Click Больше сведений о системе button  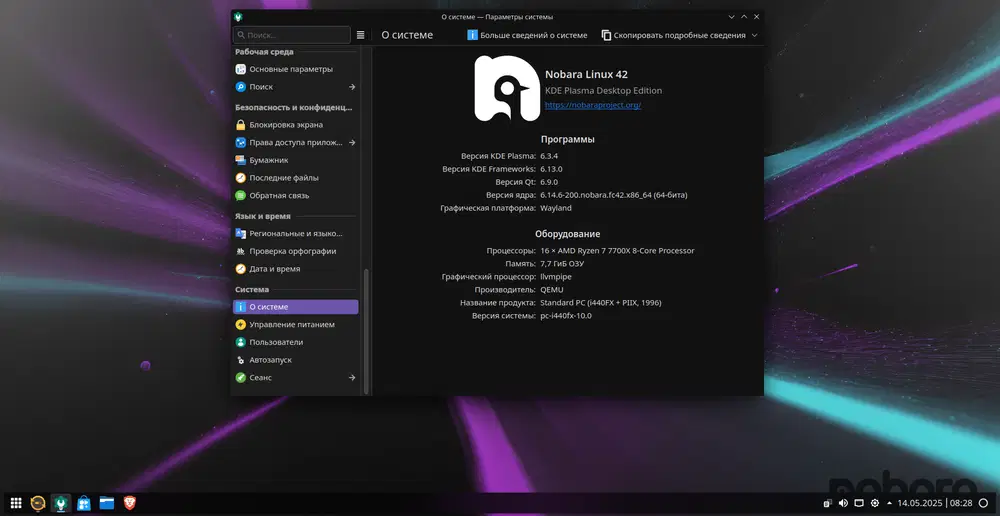(x=527, y=35)
